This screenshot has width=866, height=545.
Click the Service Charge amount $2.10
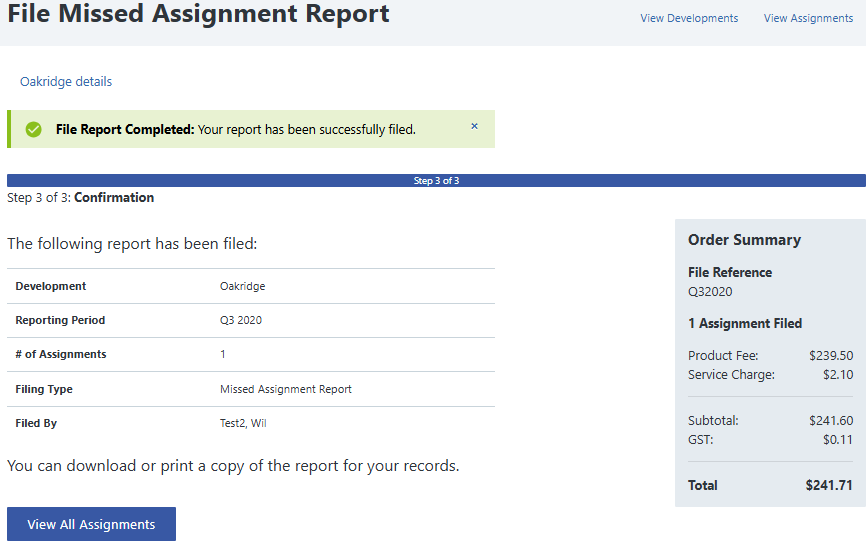click(x=837, y=375)
